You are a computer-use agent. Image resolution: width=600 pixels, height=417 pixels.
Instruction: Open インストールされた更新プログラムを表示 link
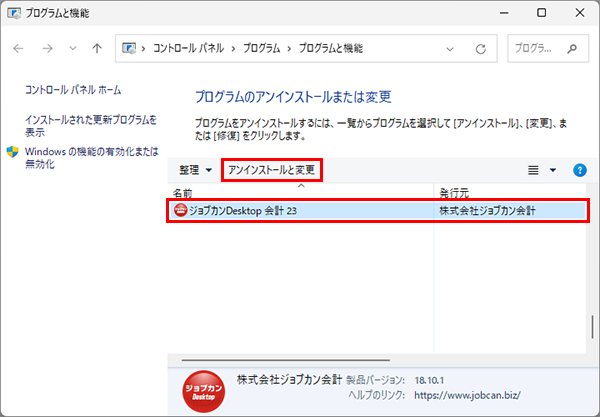(91, 126)
